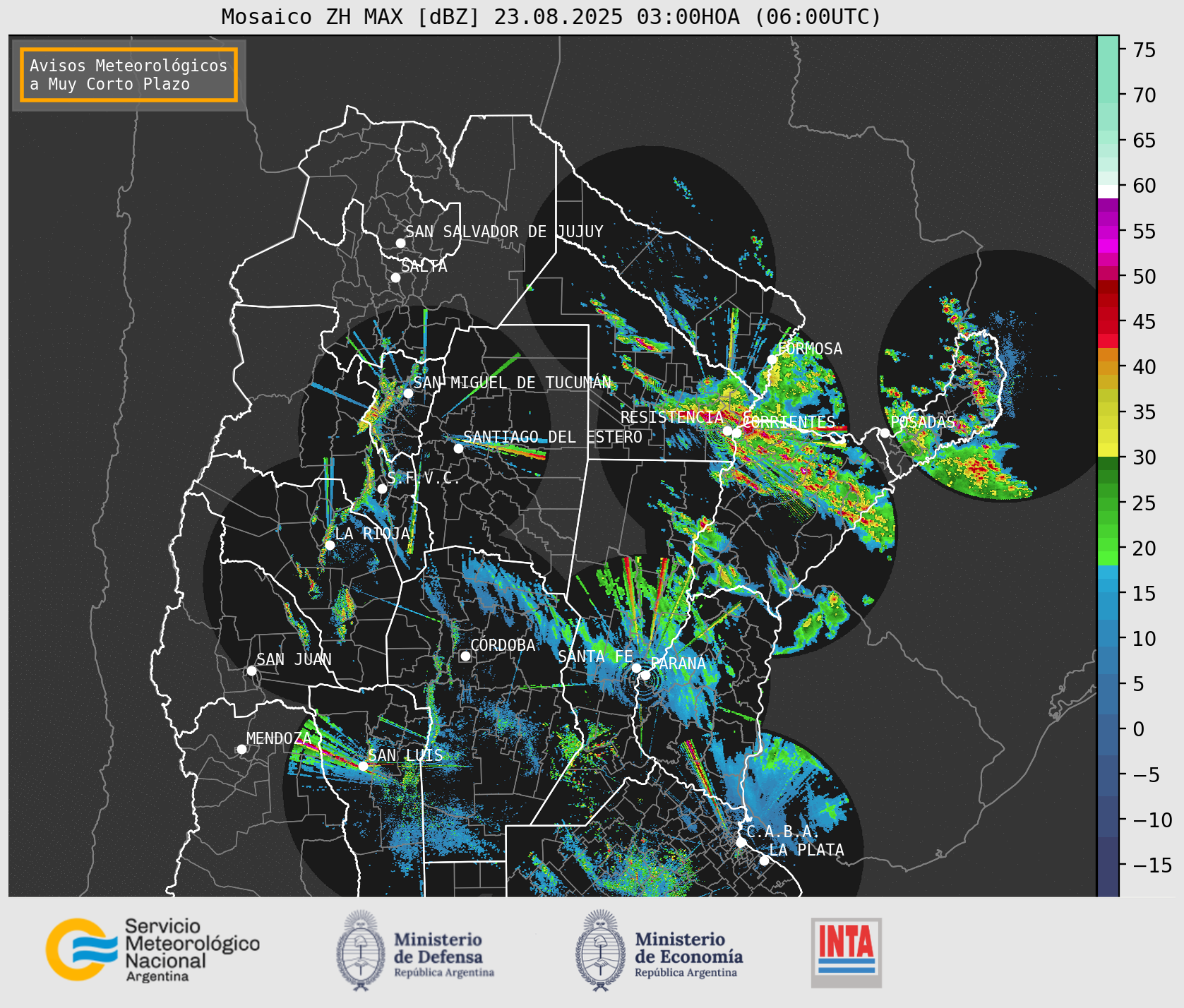
Task: Click the MENDOZA city label
Action: click(279, 738)
